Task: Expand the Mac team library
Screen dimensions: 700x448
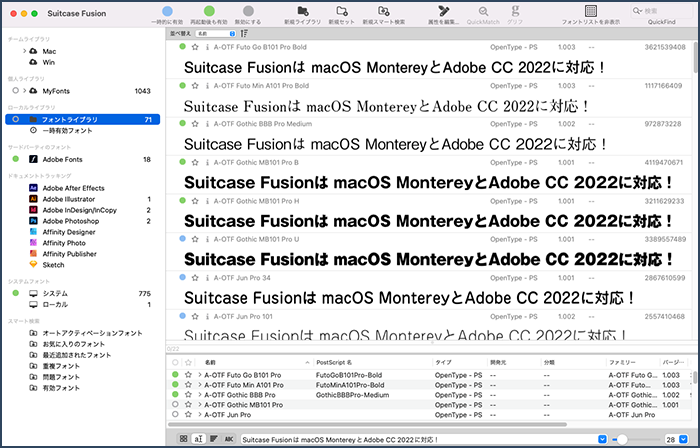Action: click(x=25, y=51)
